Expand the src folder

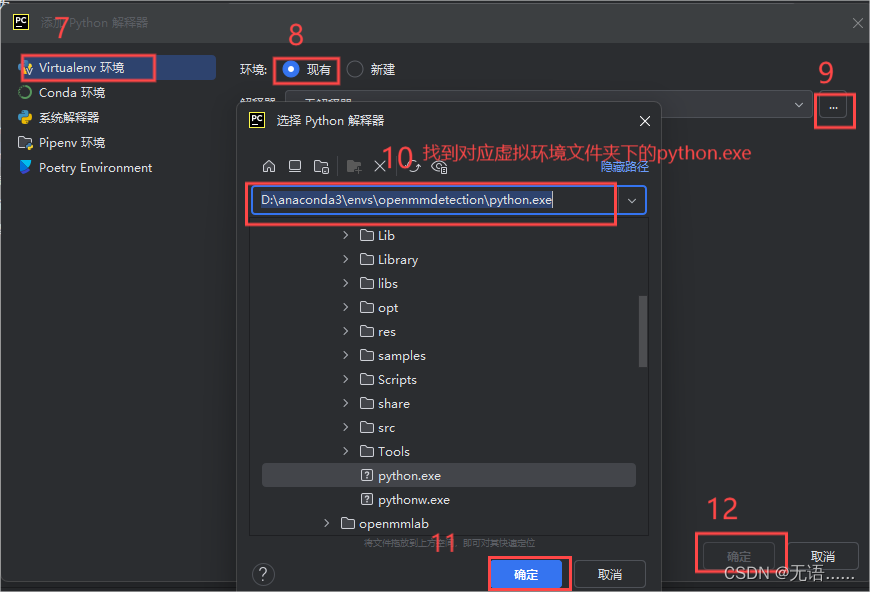(x=346, y=427)
